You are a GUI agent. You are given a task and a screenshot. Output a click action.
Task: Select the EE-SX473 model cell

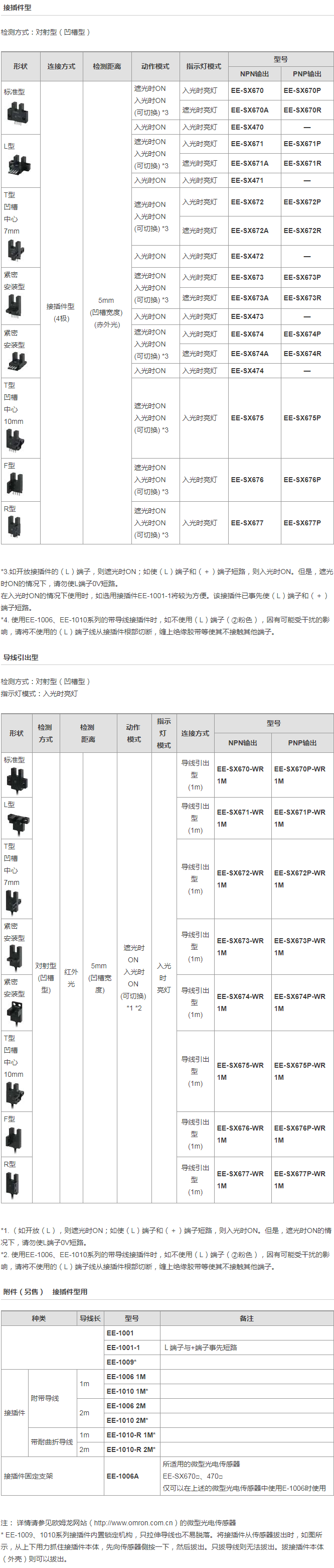[254, 316]
